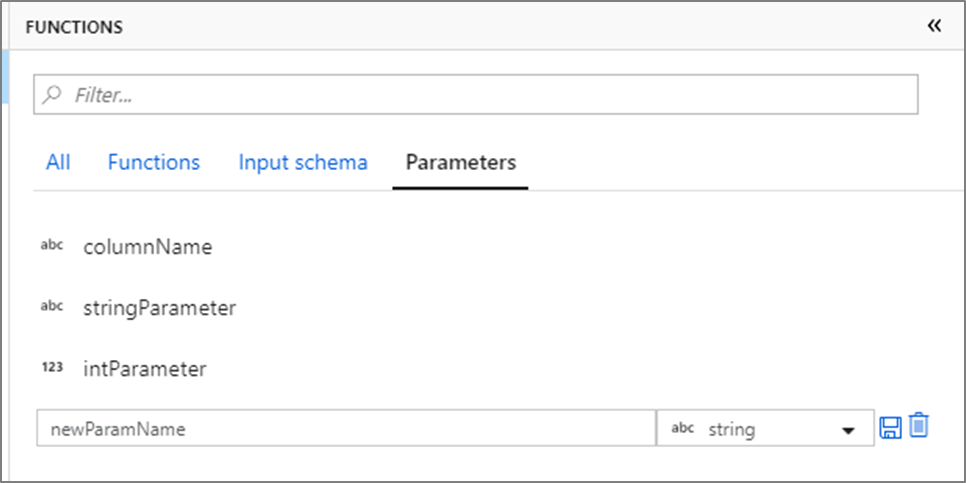Click into the newParamName text field
This screenshot has height=483, width=966.
pos(346,428)
